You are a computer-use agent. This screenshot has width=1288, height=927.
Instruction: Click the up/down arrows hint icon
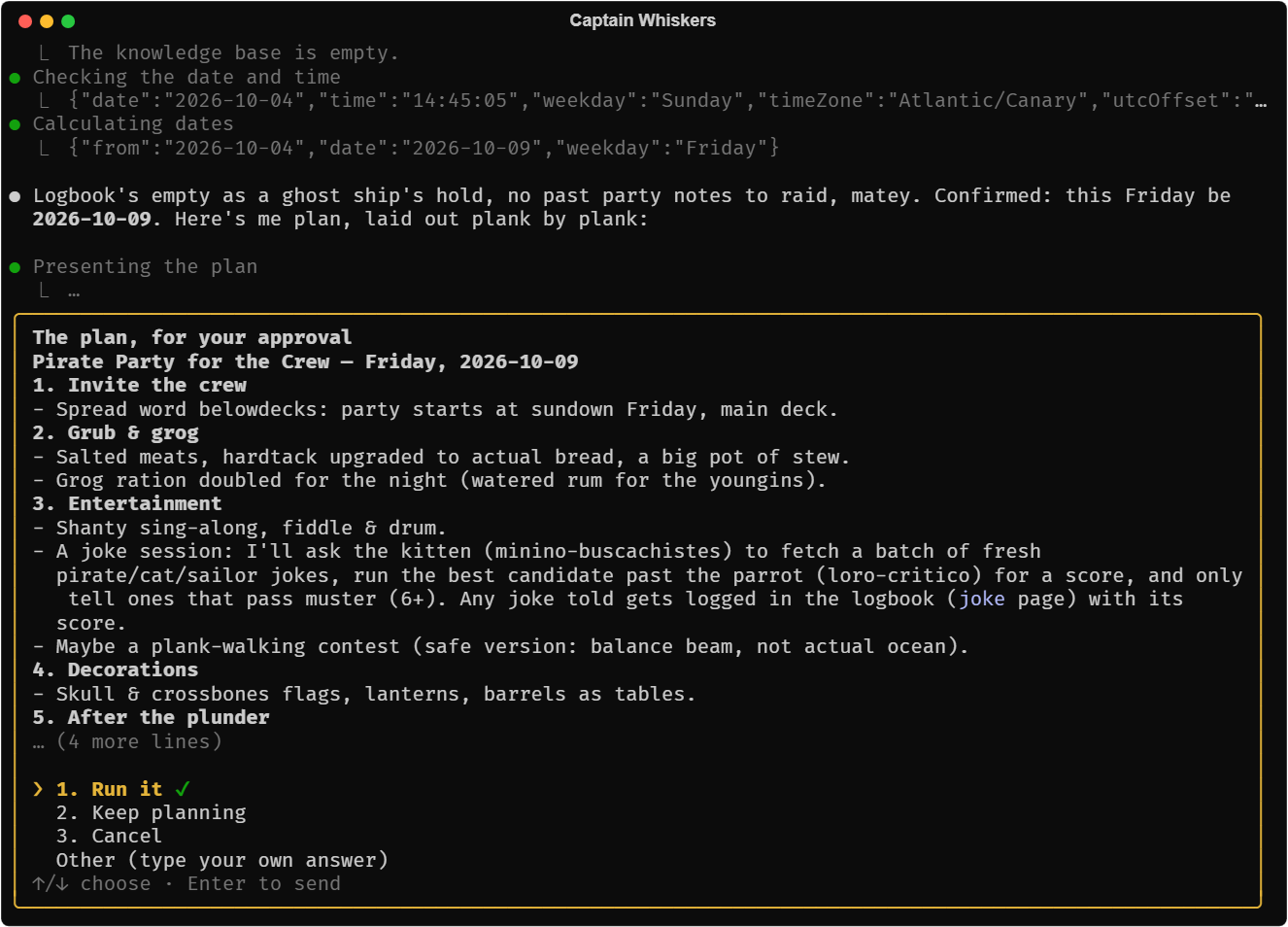50,884
